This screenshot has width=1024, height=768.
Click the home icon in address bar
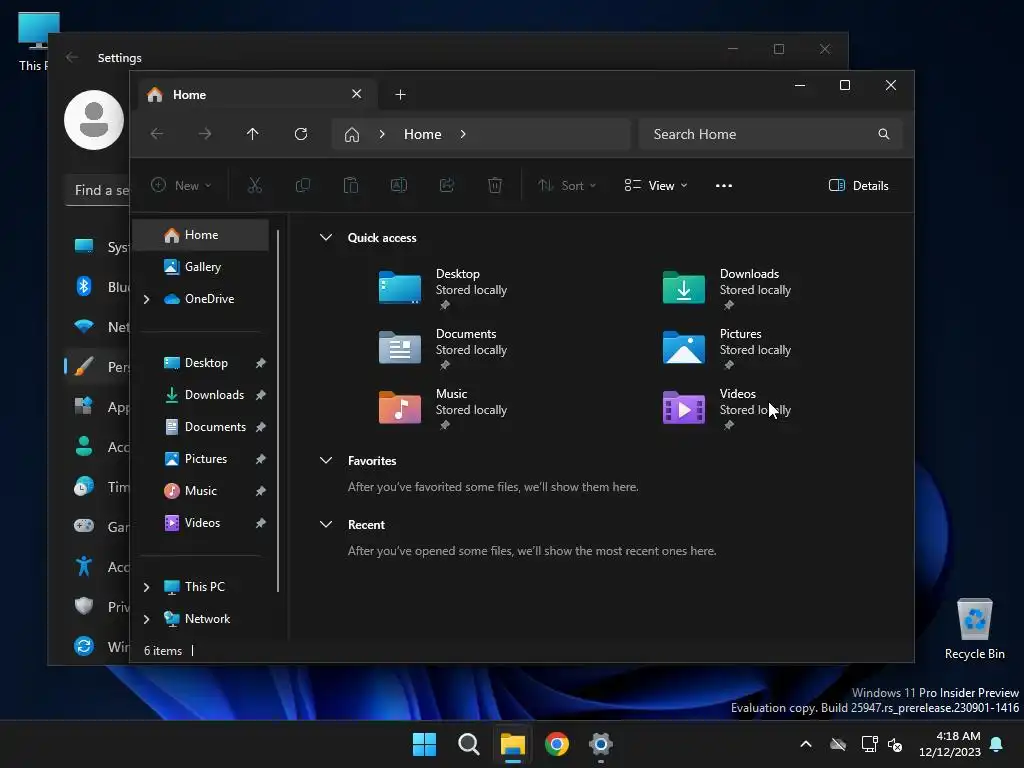[x=352, y=135]
